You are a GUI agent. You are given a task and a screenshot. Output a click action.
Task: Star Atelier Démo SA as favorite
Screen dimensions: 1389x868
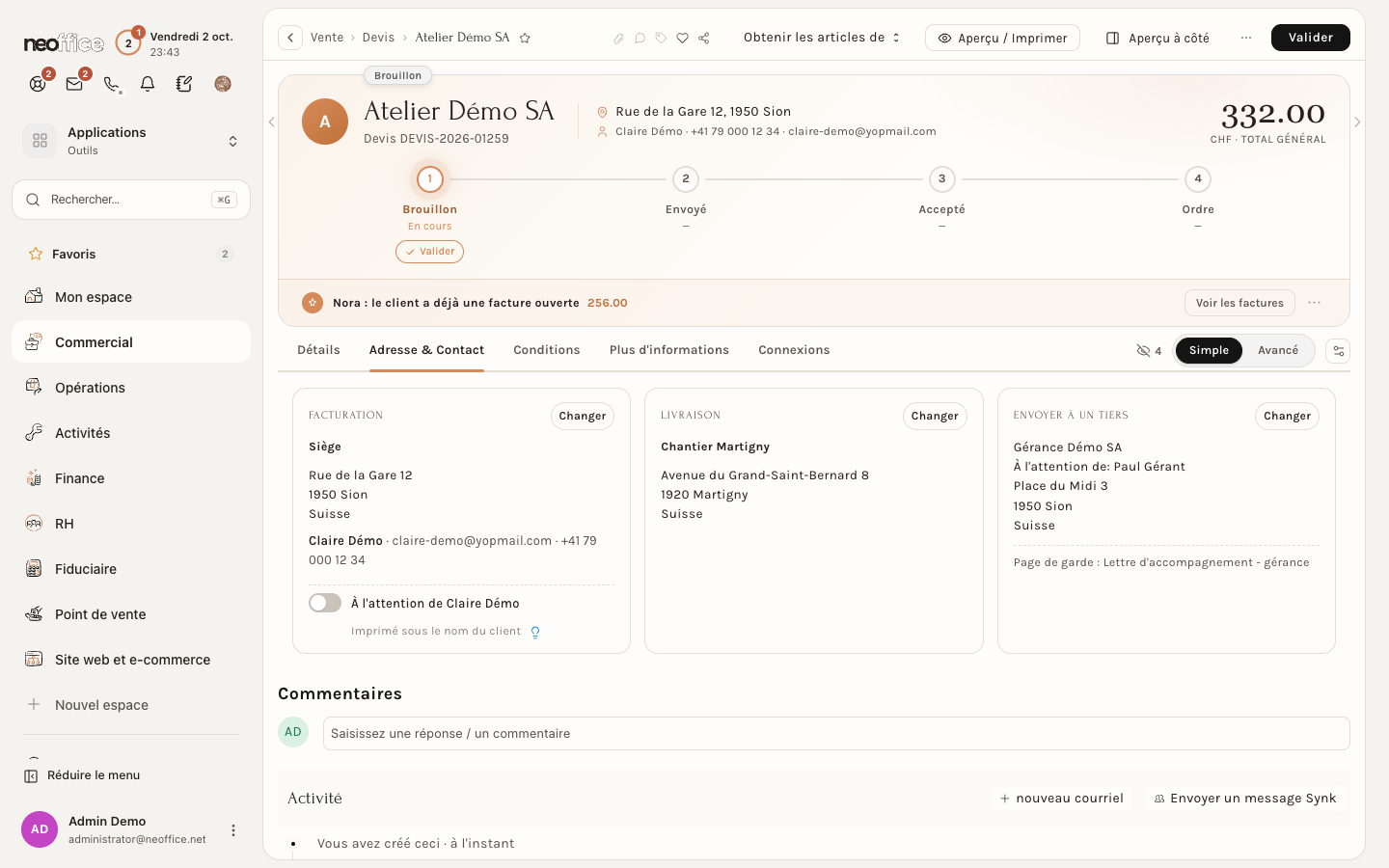(525, 38)
